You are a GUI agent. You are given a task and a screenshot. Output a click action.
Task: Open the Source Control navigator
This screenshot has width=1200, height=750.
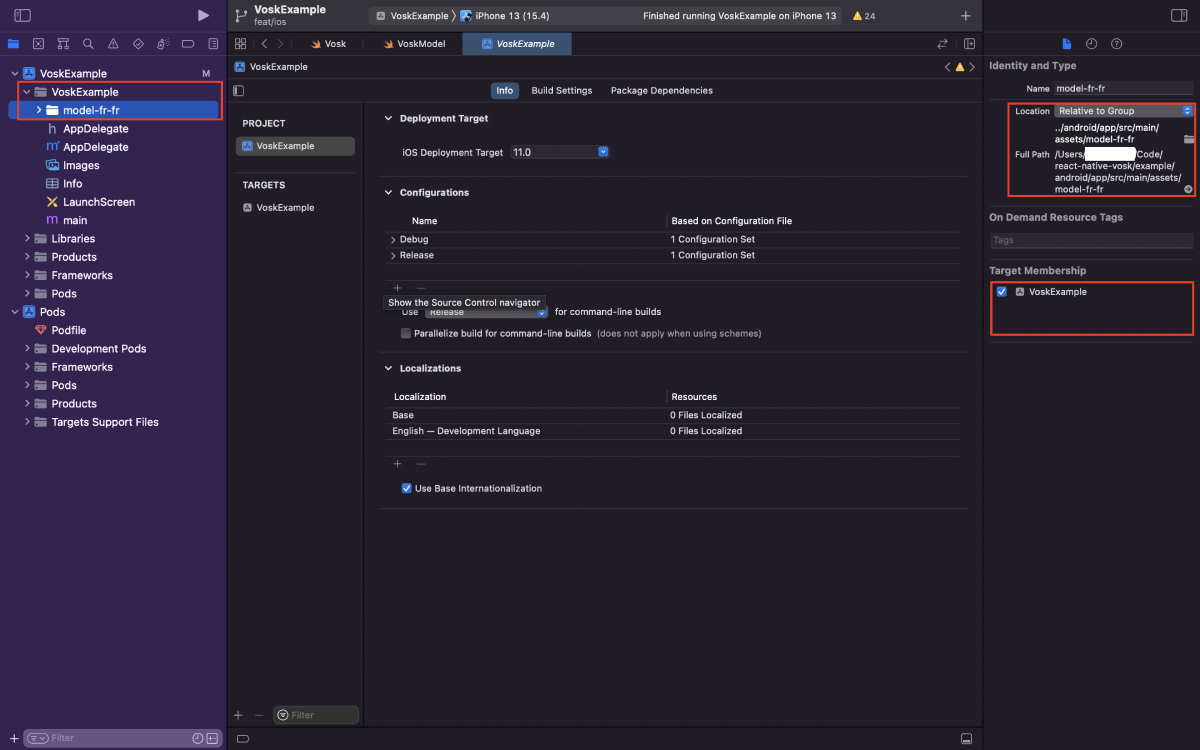(x=38, y=44)
